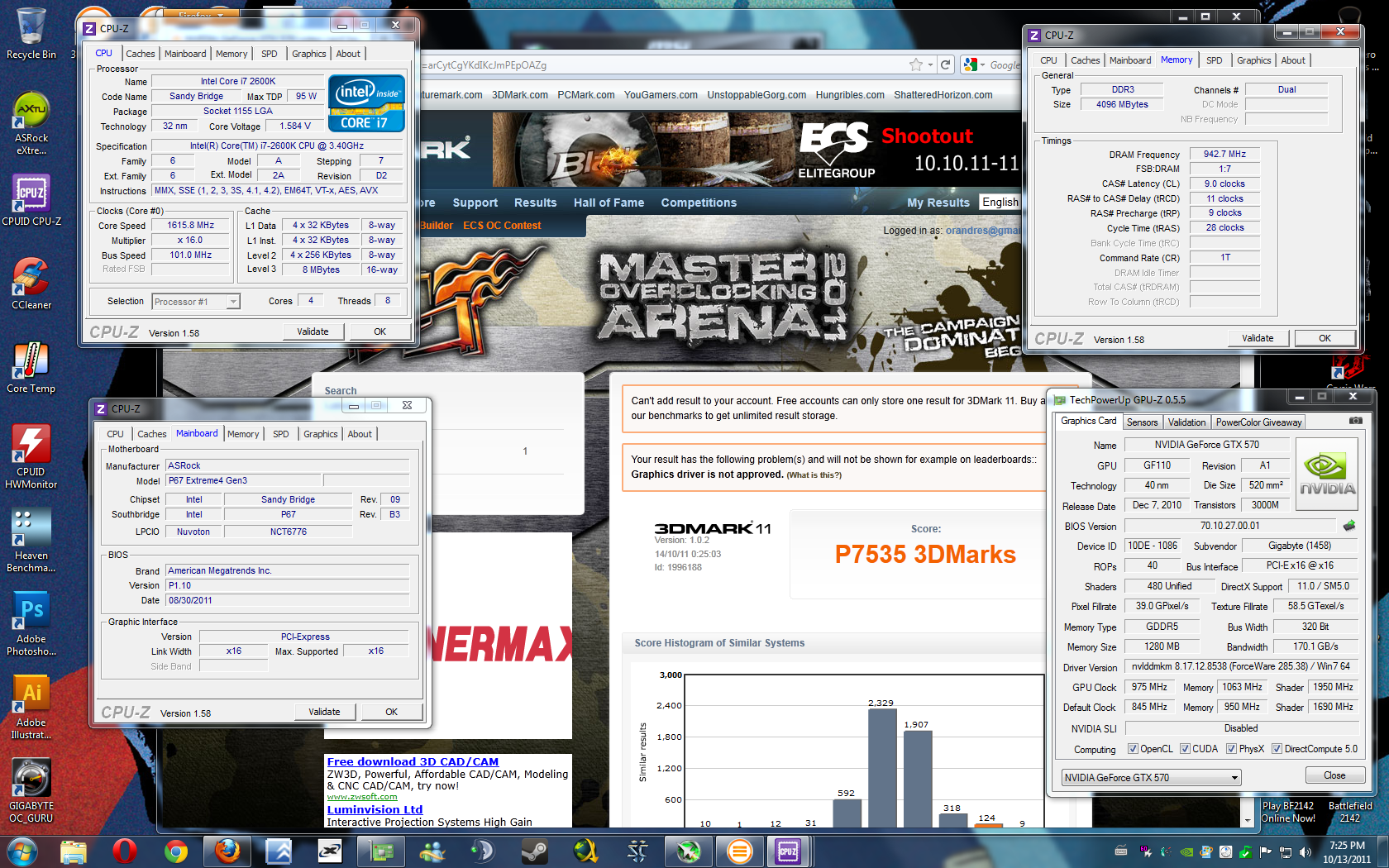The width and height of the screenshot is (1389, 868).
Task: Open Adobe Illustrator desktop shortcut
Action: click(31, 708)
